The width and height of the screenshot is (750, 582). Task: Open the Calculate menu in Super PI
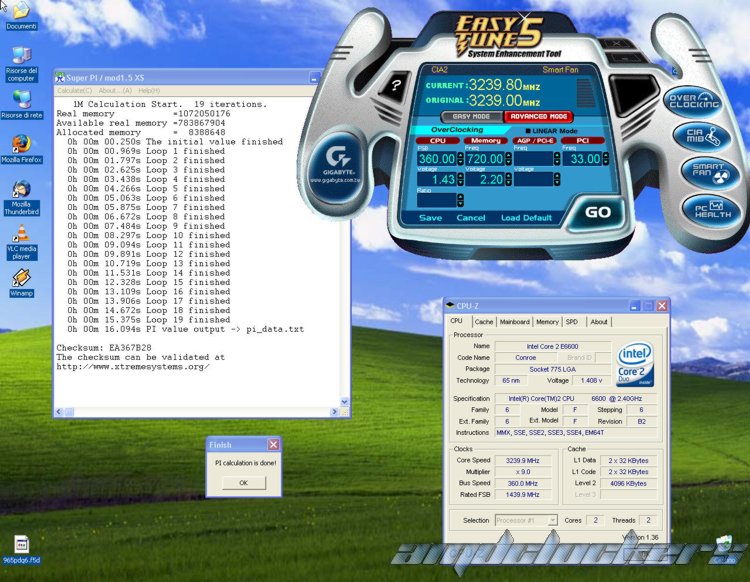point(74,91)
